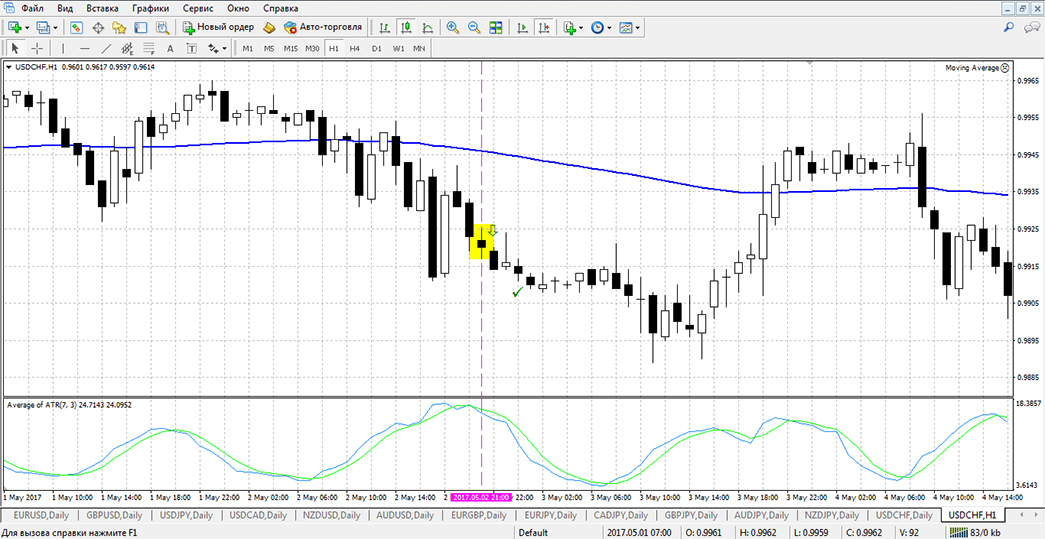Tile chart windows with grid icon
Screen dimensions: 1045x539
496,27
